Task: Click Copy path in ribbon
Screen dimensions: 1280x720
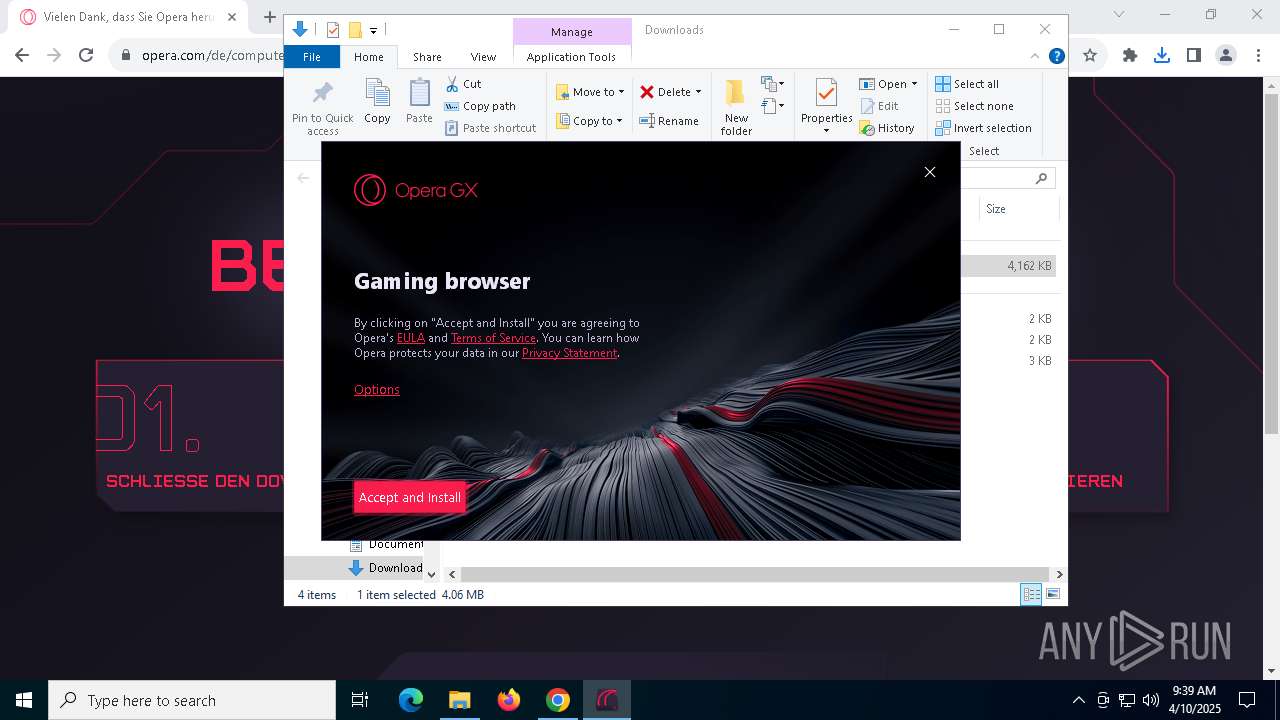Action: click(480, 106)
